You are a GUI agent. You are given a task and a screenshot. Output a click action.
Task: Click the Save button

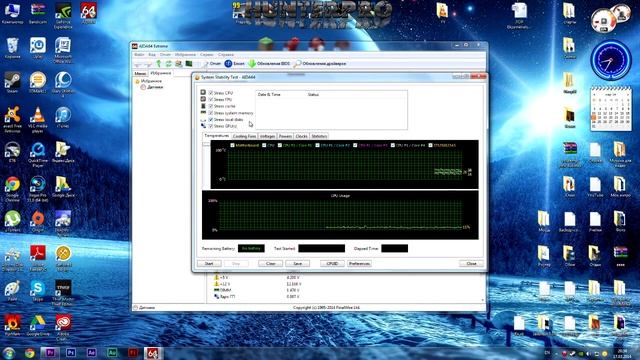point(298,264)
